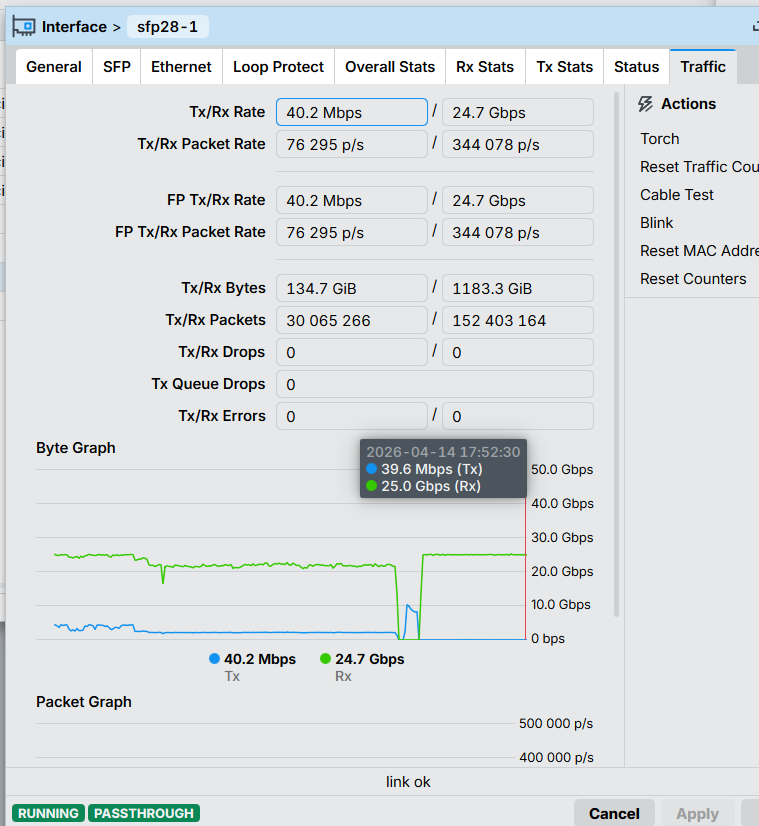Click the Tx Rate field showing 40.2 Mbps
759x826 pixels.
pyautogui.click(x=352, y=112)
